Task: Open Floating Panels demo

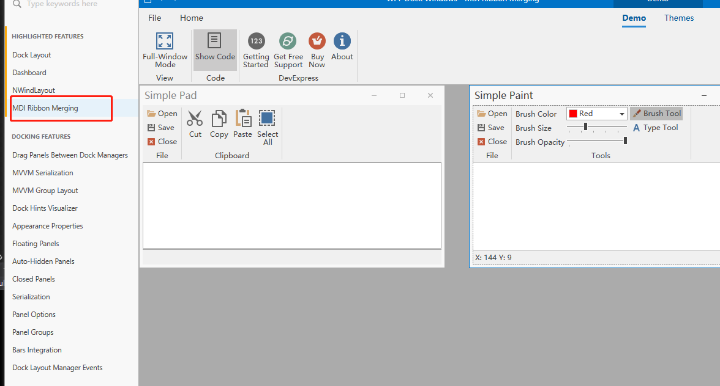Action: 36,244
